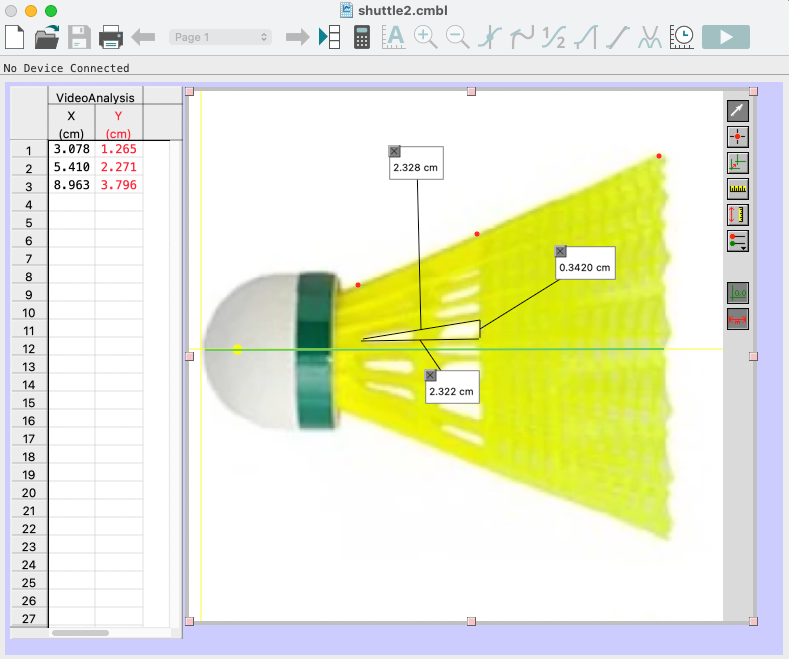
Task: Autoscale the graph
Action: click(393, 37)
